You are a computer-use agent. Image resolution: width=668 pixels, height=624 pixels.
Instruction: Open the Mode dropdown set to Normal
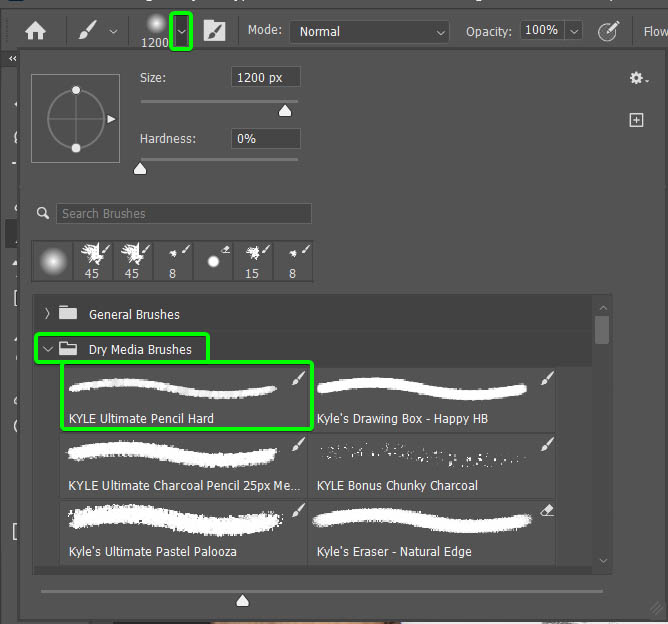coord(369,32)
